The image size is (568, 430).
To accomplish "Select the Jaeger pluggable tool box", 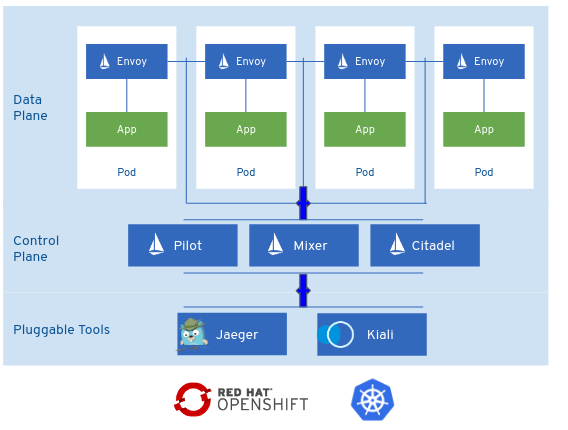I will [x=232, y=334].
